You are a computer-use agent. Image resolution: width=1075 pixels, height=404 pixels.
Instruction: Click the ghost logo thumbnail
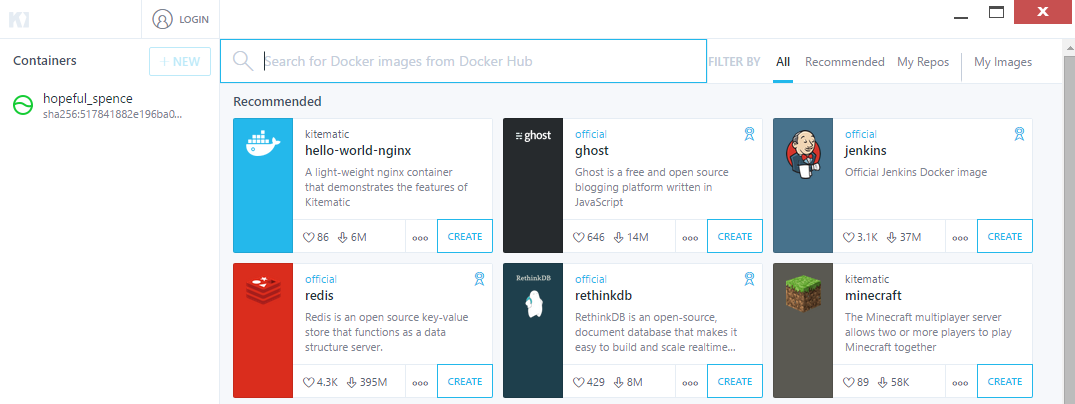533,185
